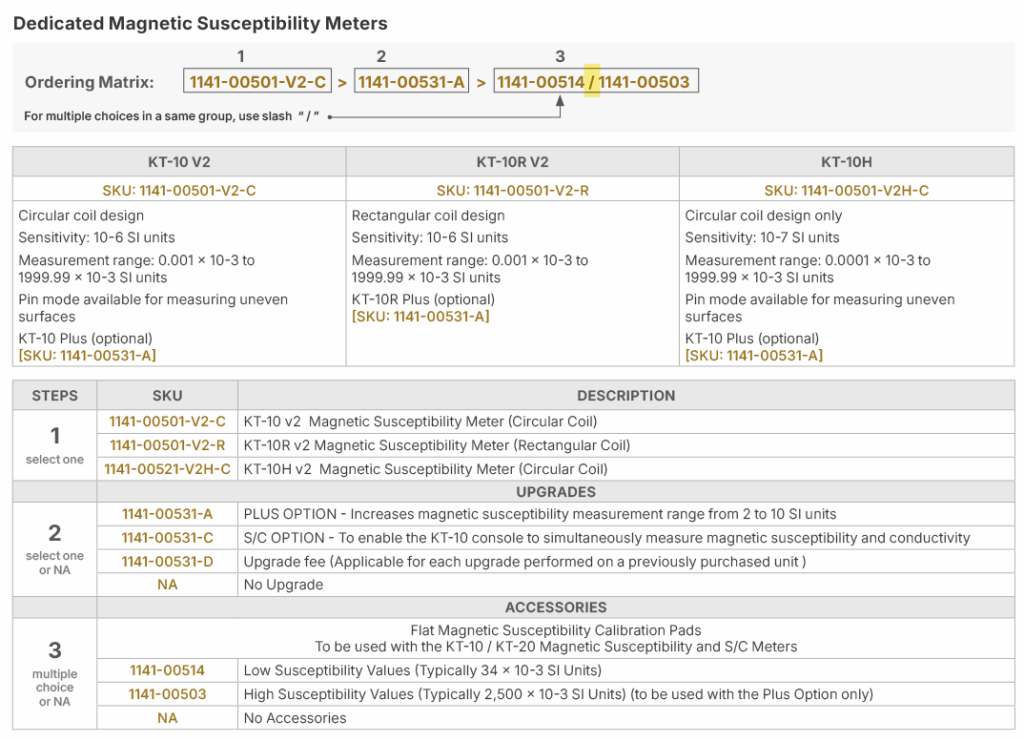The width and height of the screenshot is (1024, 741).
Task: Select the "KT-10H" column header
Action: (x=846, y=162)
